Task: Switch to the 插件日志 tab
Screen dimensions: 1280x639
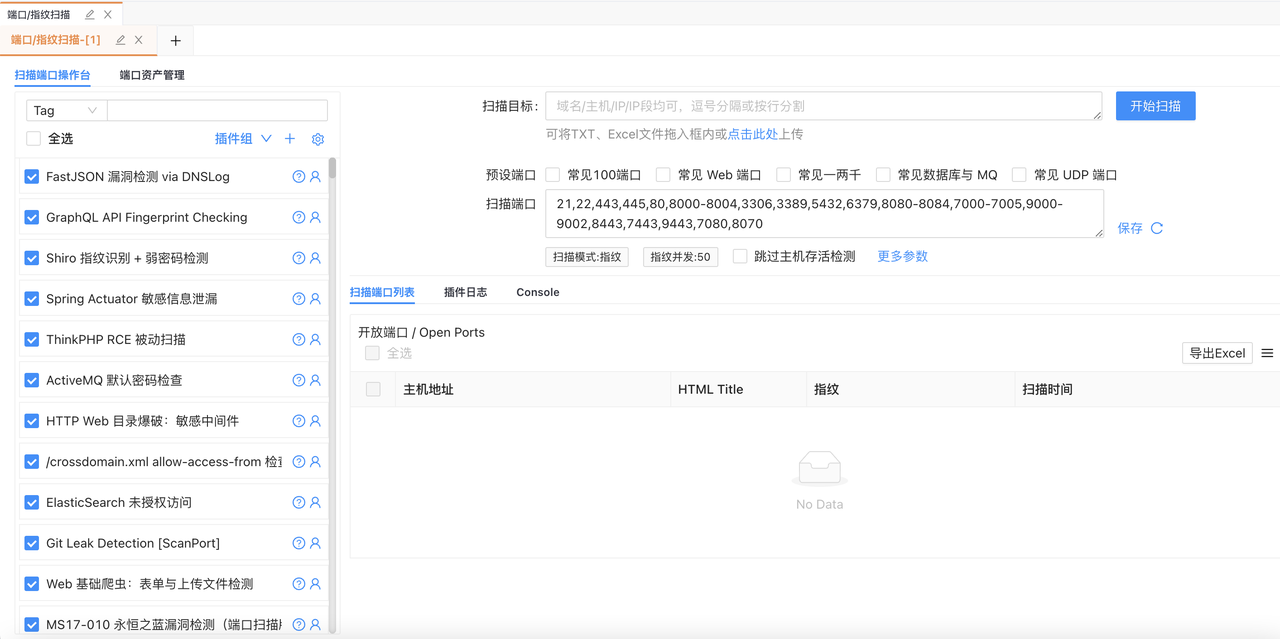Action: (465, 292)
